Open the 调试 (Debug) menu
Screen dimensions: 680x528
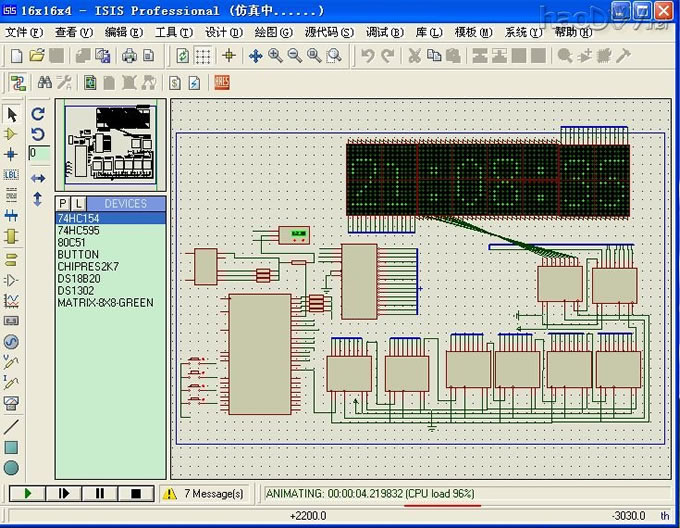384,32
